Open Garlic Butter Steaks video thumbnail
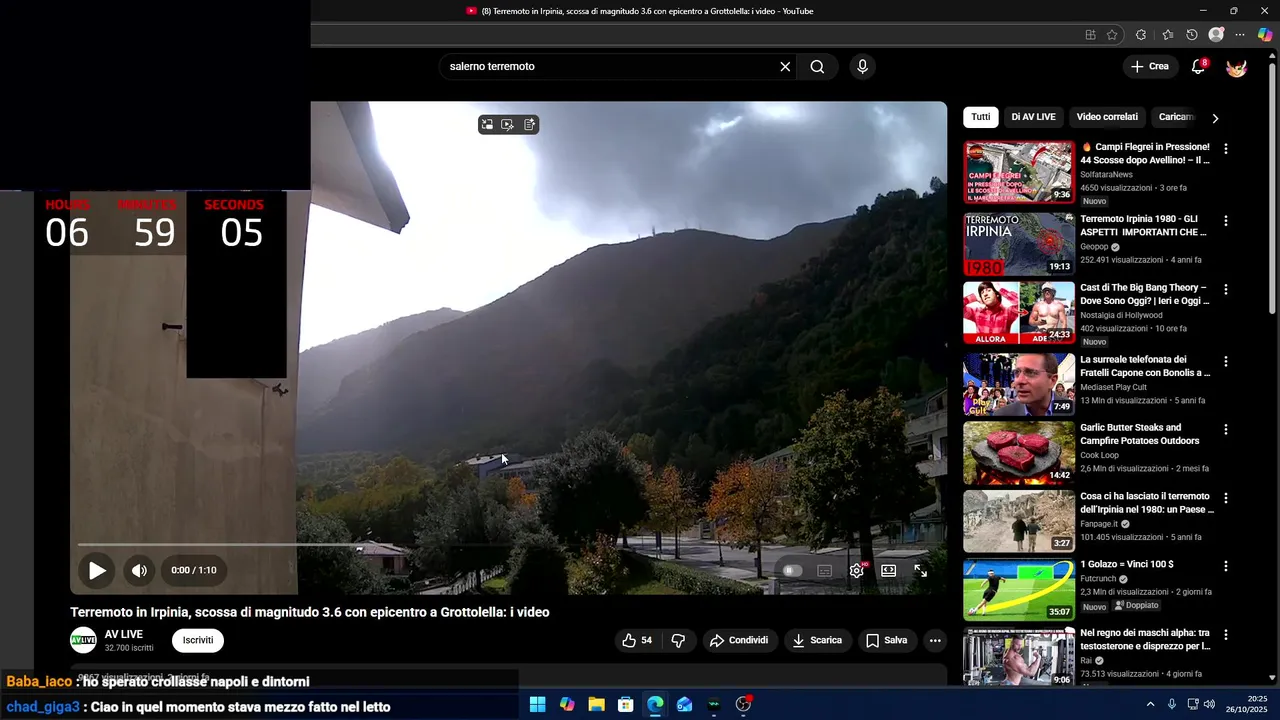 (x=1019, y=452)
